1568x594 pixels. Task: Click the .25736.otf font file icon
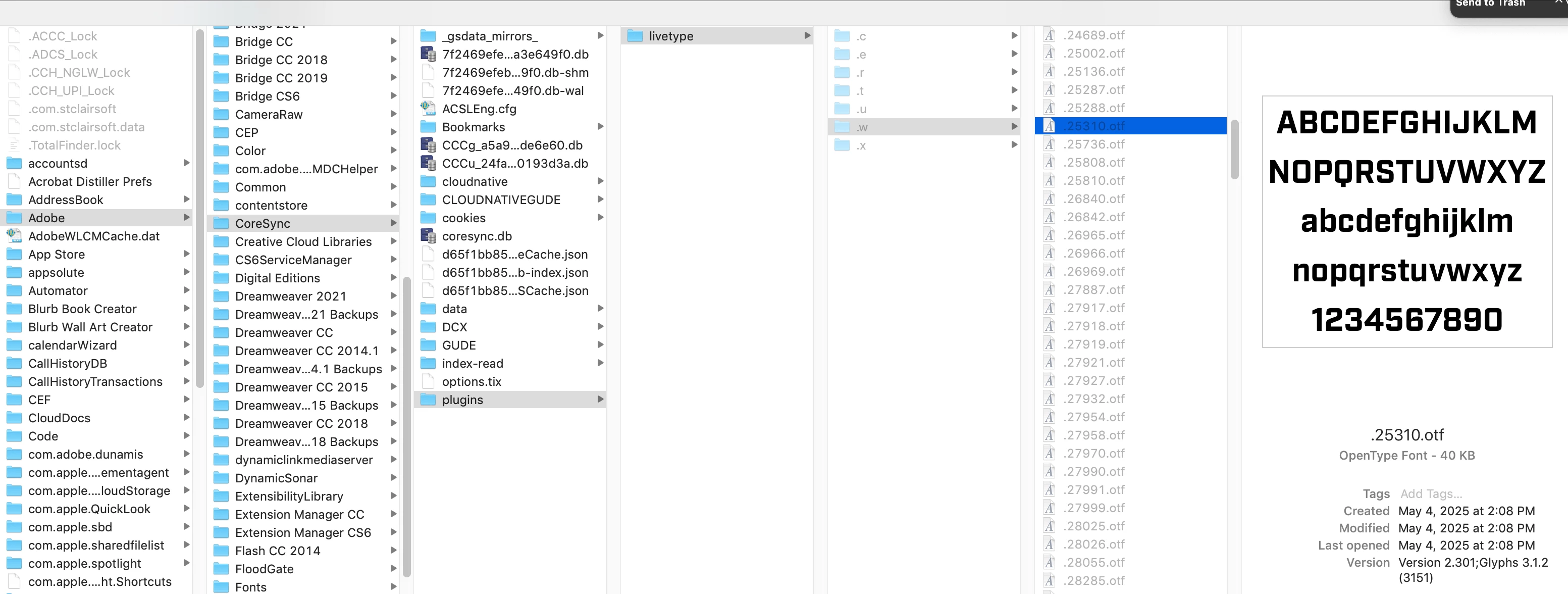pyautogui.click(x=1050, y=144)
